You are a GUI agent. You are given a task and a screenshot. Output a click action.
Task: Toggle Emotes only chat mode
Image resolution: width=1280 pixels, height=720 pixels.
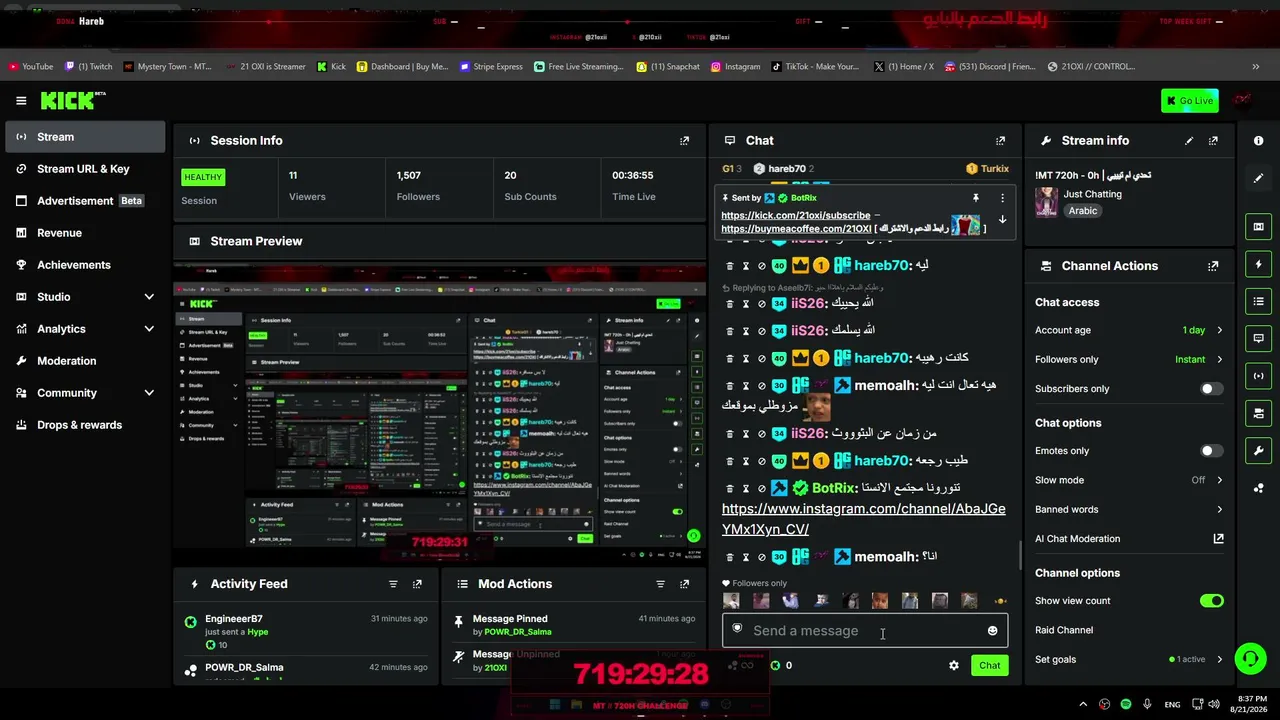point(1211,451)
